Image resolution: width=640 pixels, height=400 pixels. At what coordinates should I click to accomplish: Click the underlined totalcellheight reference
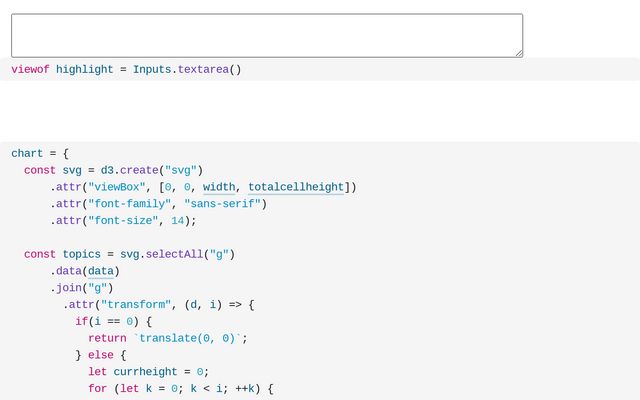[296, 187]
